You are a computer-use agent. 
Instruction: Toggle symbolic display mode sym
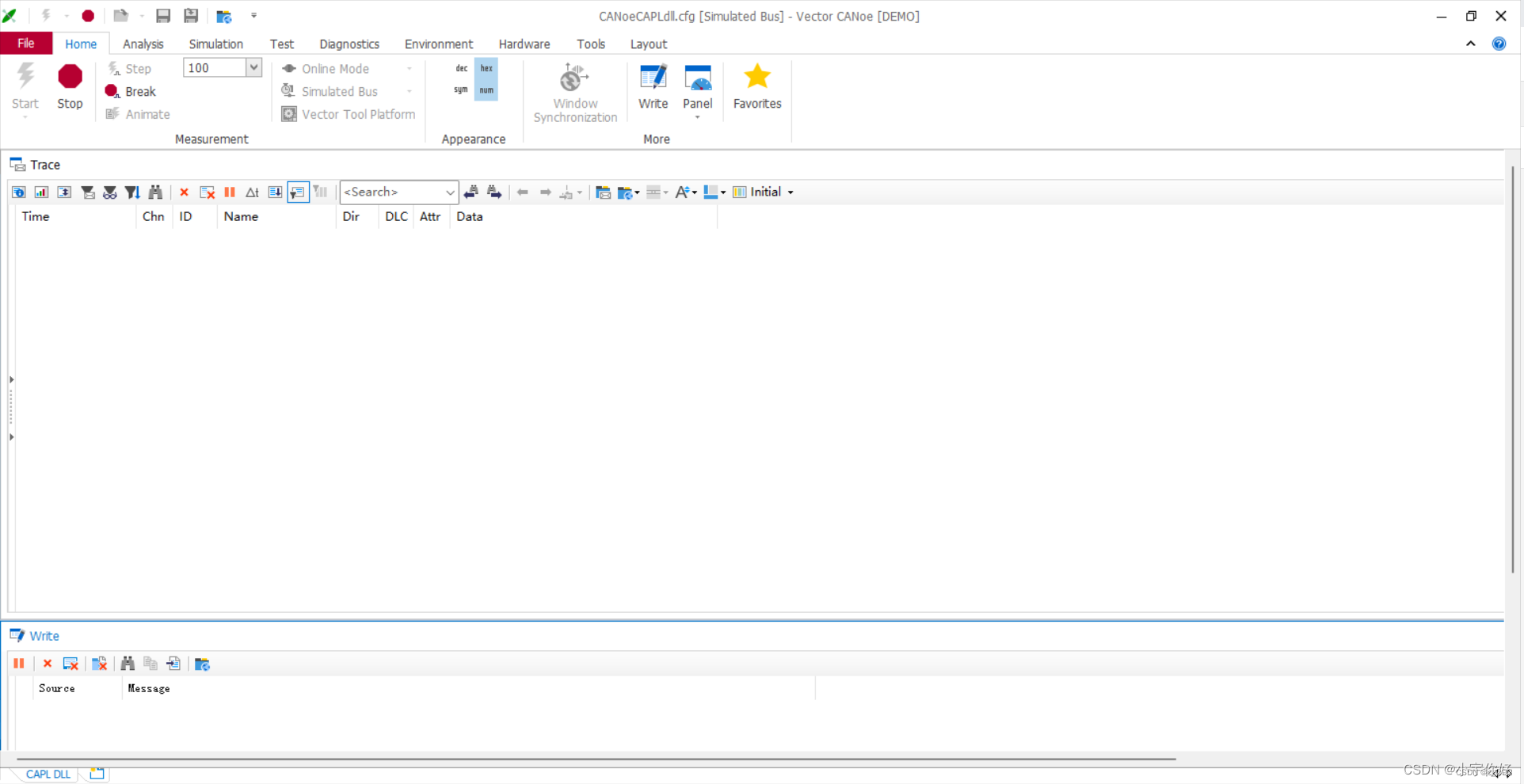(461, 90)
